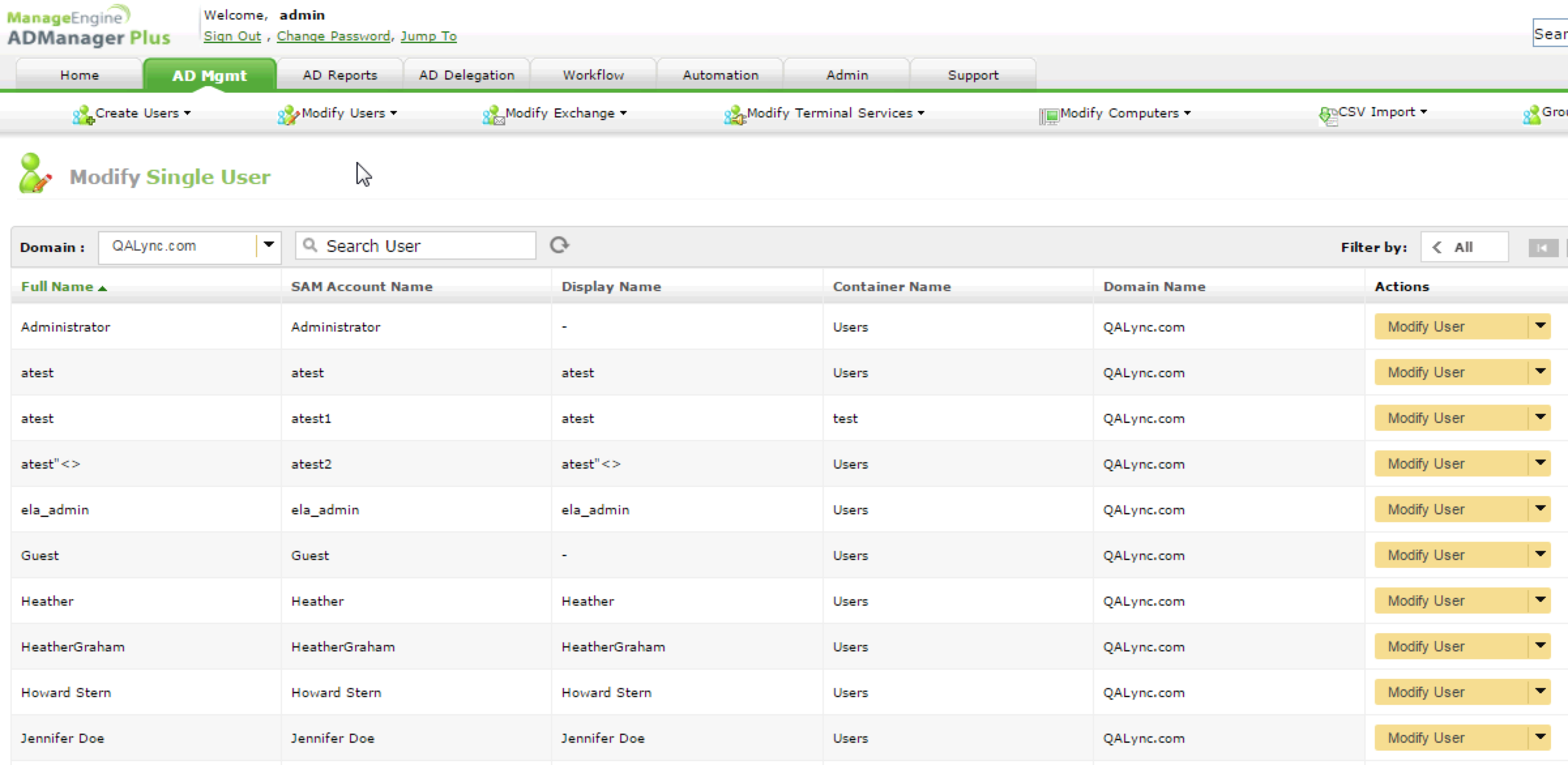Click the CSV Import icon
1568x765 pixels.
point(1327,116)
